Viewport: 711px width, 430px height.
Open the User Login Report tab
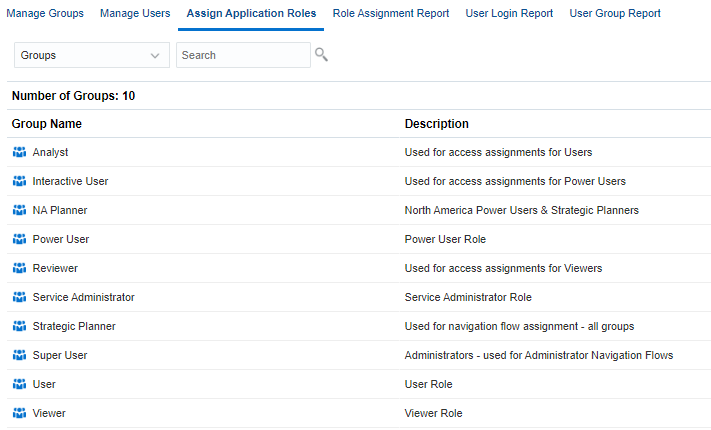[509, 14]
